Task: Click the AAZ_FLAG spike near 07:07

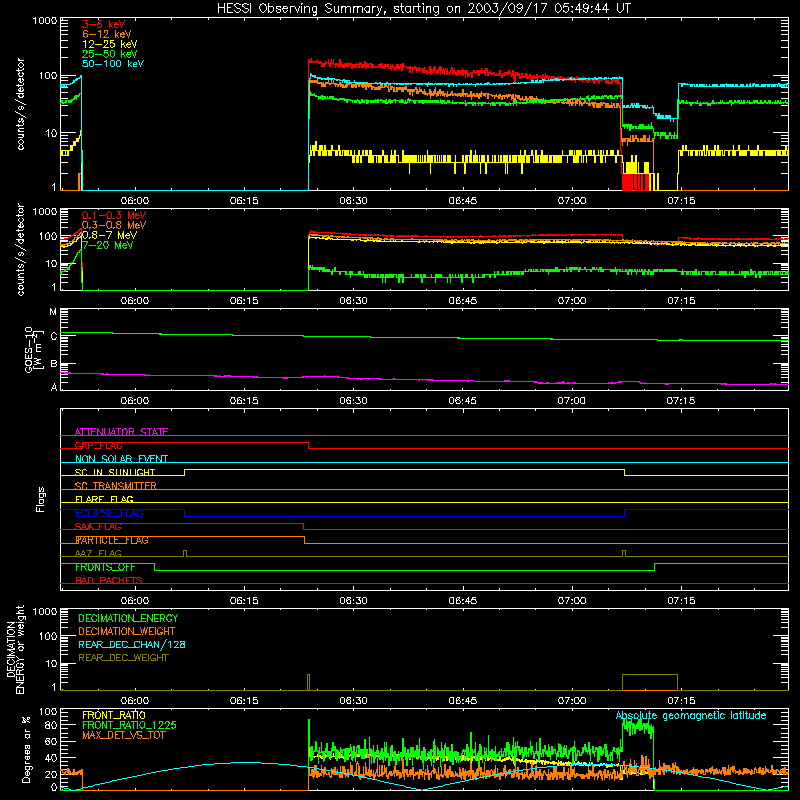Action: (623, 554)
